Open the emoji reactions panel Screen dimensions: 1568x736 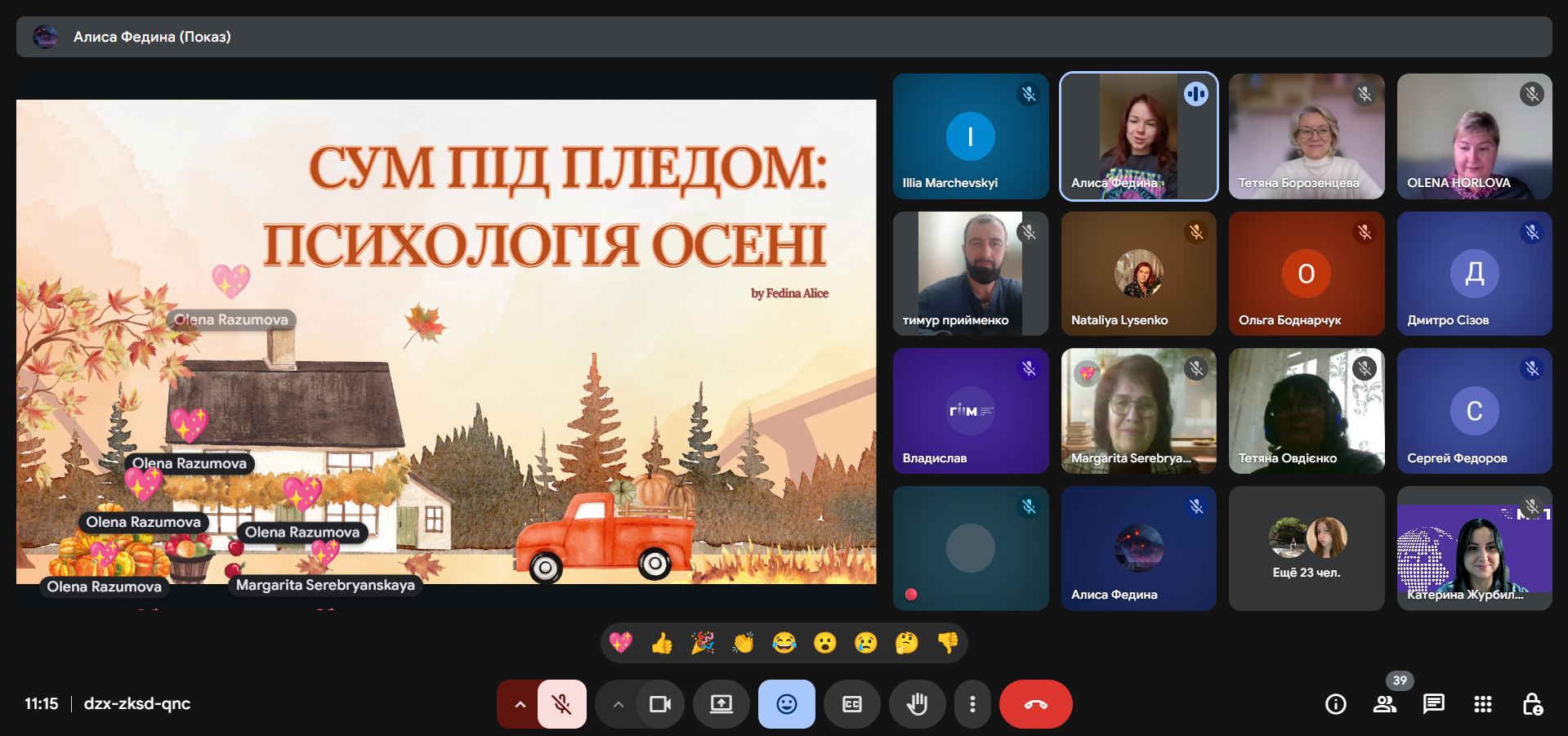coord(786,703)
